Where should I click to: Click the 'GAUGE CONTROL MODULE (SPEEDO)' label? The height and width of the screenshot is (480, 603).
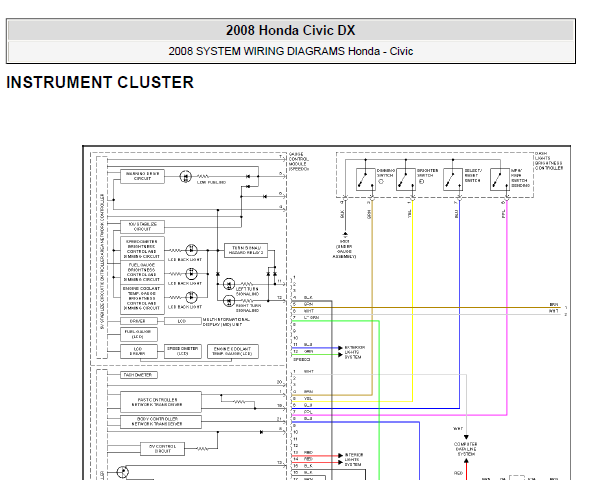pos(299,161)
